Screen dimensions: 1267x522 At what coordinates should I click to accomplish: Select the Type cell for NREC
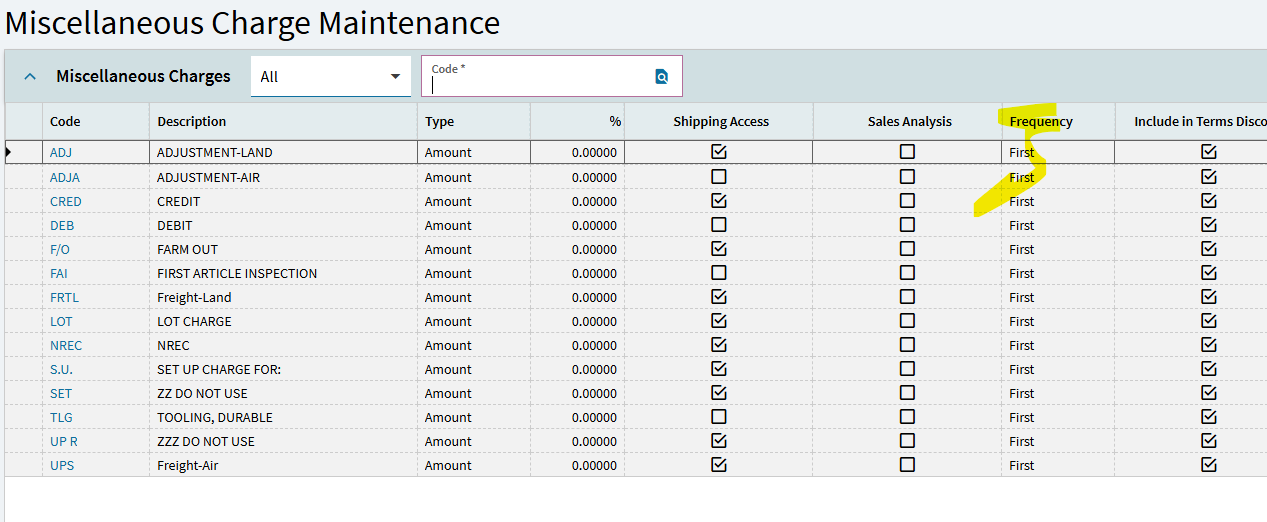(x=448, y=345)
